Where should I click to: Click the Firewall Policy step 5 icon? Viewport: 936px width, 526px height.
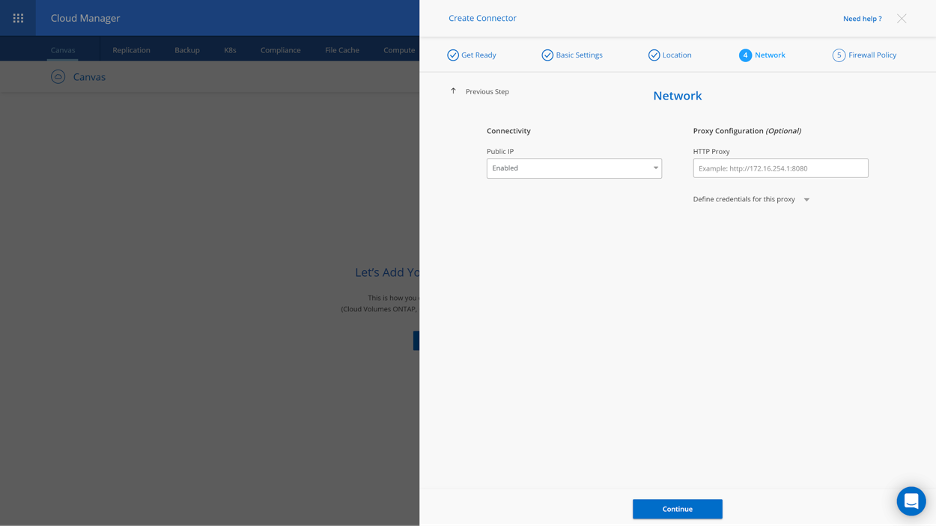coord(838,55)
